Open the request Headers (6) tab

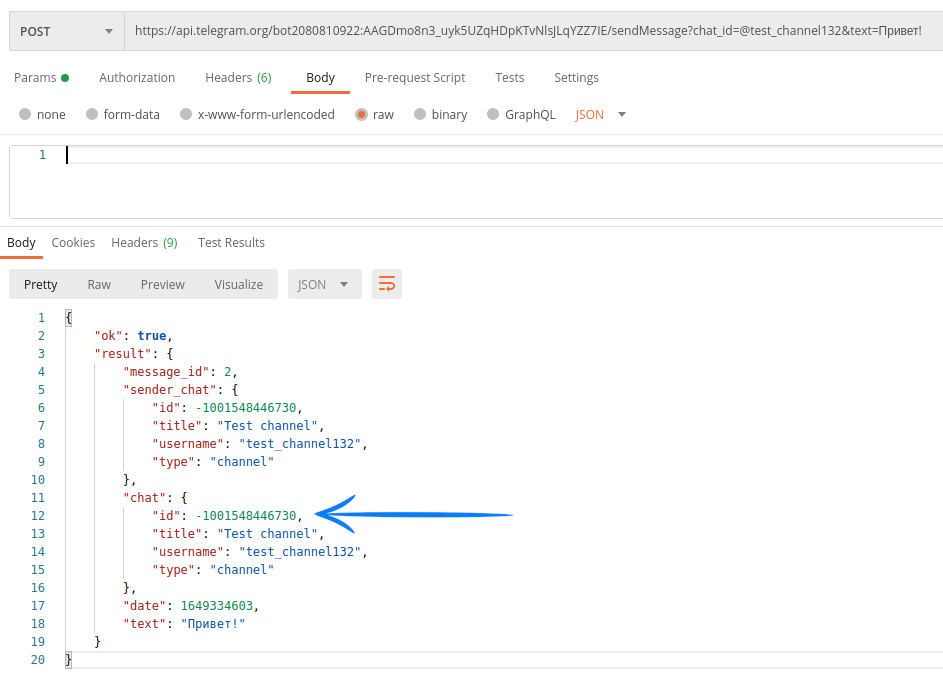pyautogui.click(x=238, y=78)
